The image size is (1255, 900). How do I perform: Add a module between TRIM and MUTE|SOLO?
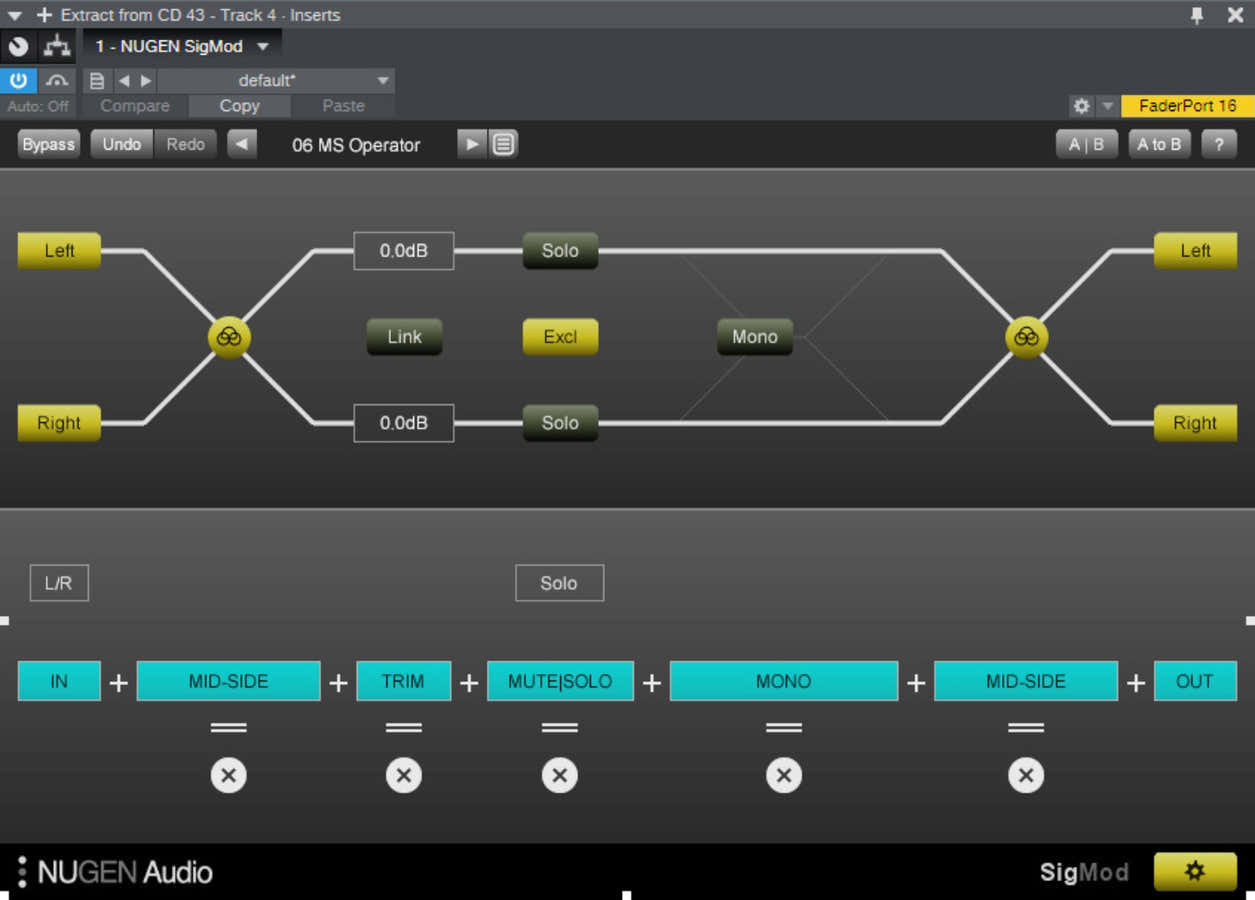tap(469, 683)
